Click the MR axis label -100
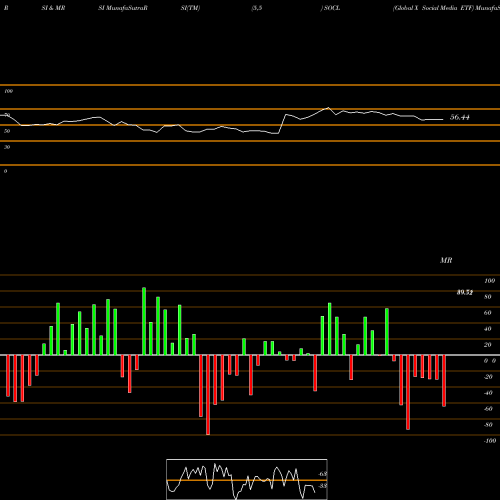Screen dimensions: 500x500 pos(490,441)
